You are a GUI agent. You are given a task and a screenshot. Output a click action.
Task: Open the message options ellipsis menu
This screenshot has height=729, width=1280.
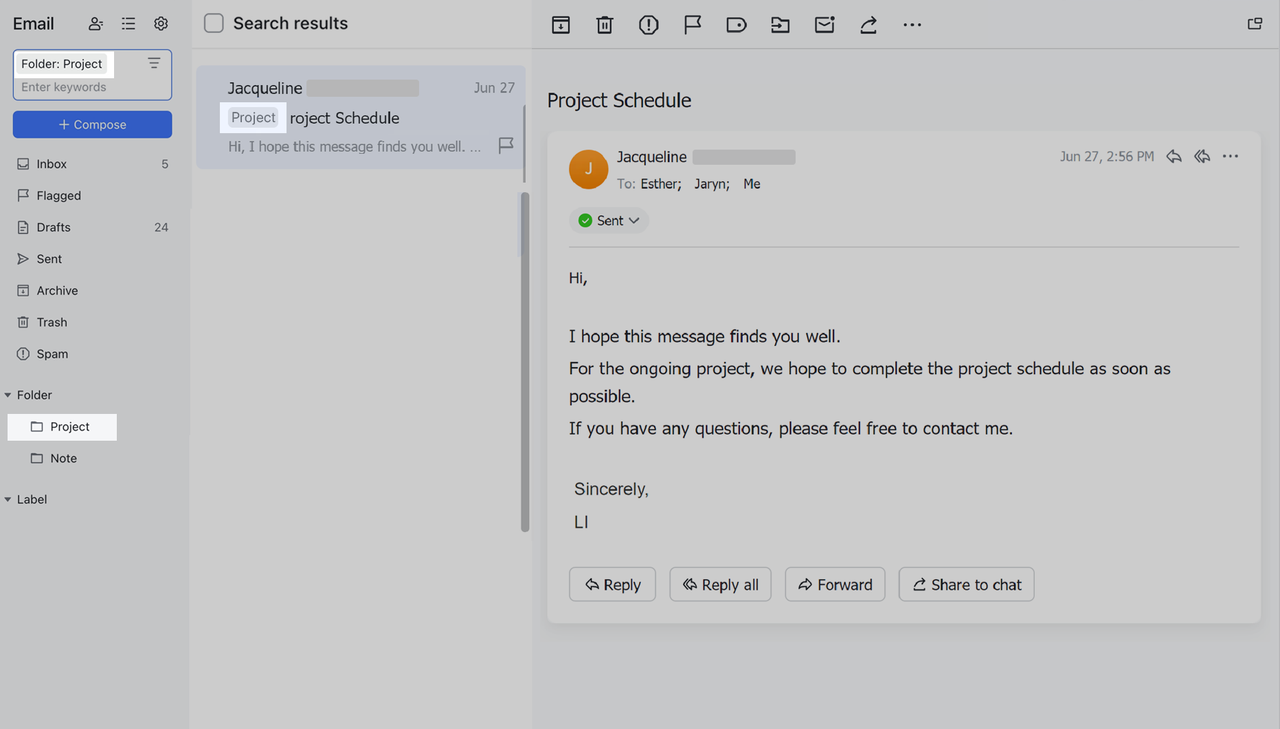coord(1230,156)
